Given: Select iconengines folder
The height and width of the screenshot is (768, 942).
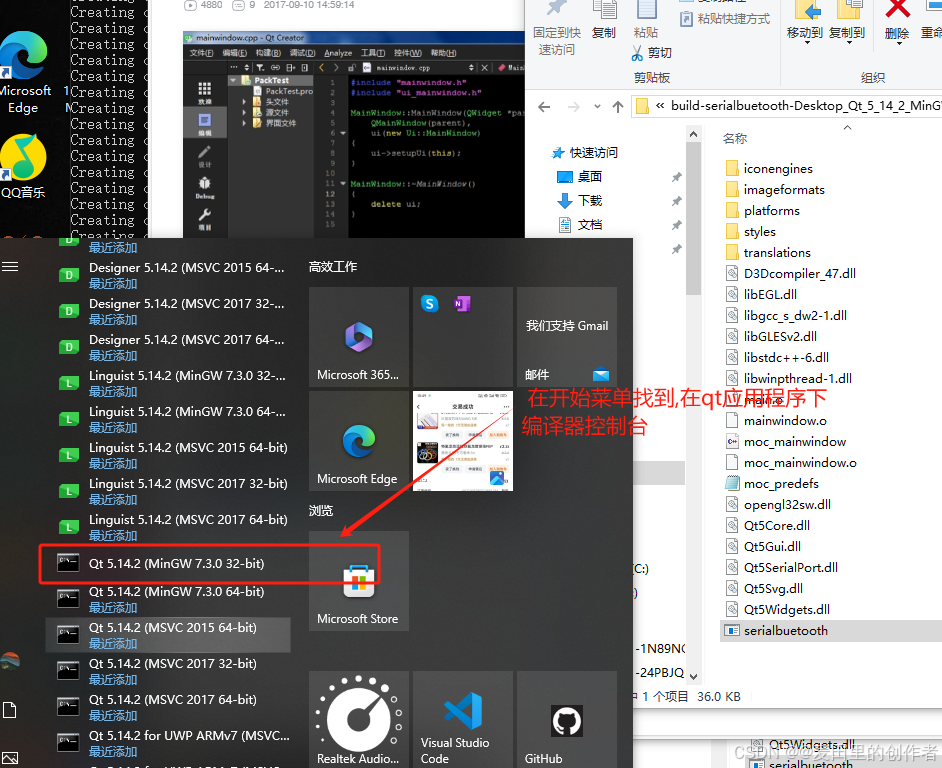Looking at the screenshot, I should [x=770, y=169].
